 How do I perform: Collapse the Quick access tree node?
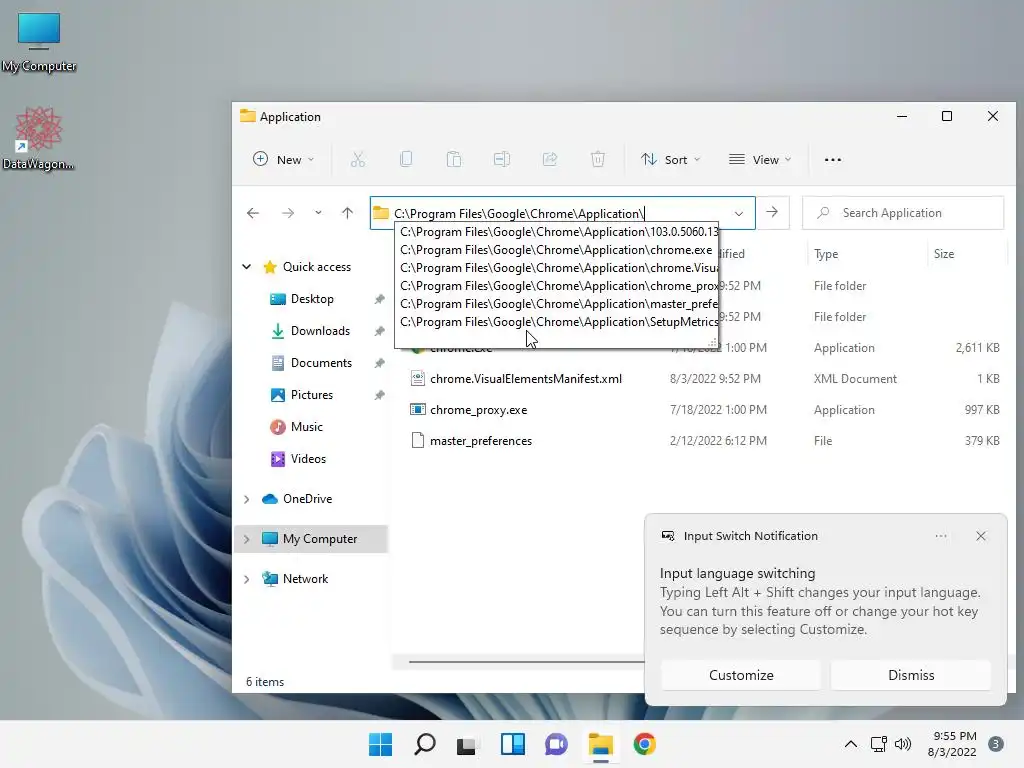246,266
